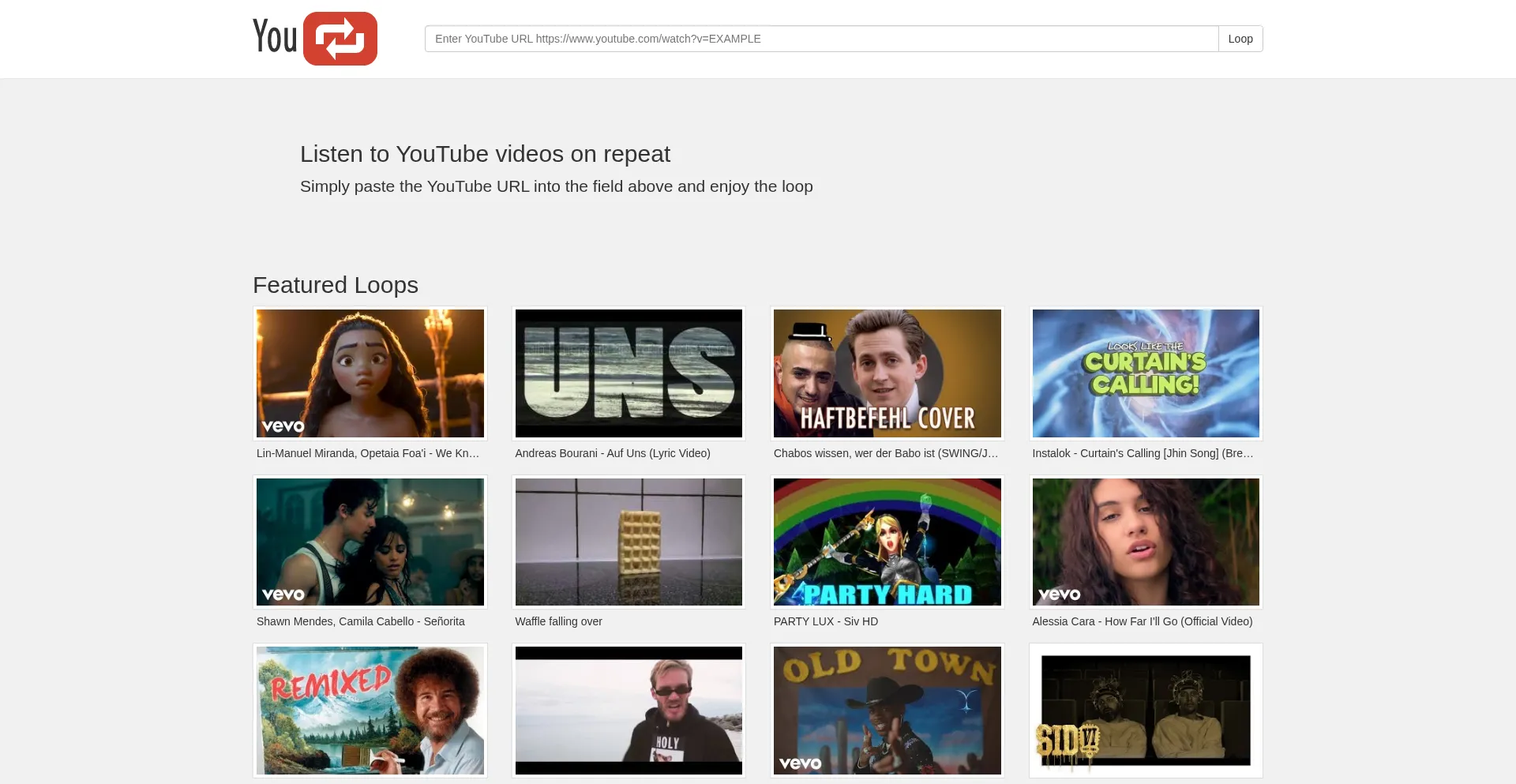Open the Curtain's Calling thumbnail

click(x=1146, y=373)
